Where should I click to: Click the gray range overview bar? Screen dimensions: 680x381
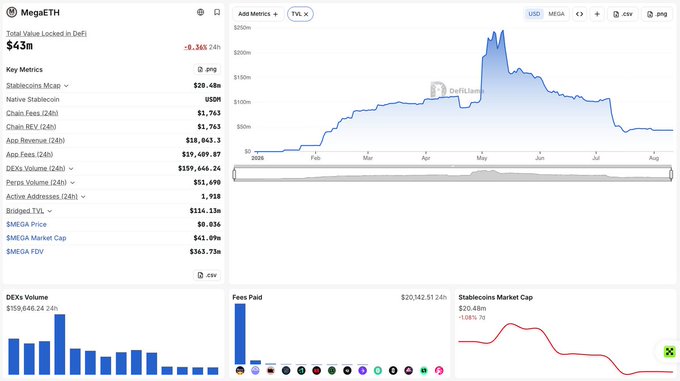click(453, 174)
